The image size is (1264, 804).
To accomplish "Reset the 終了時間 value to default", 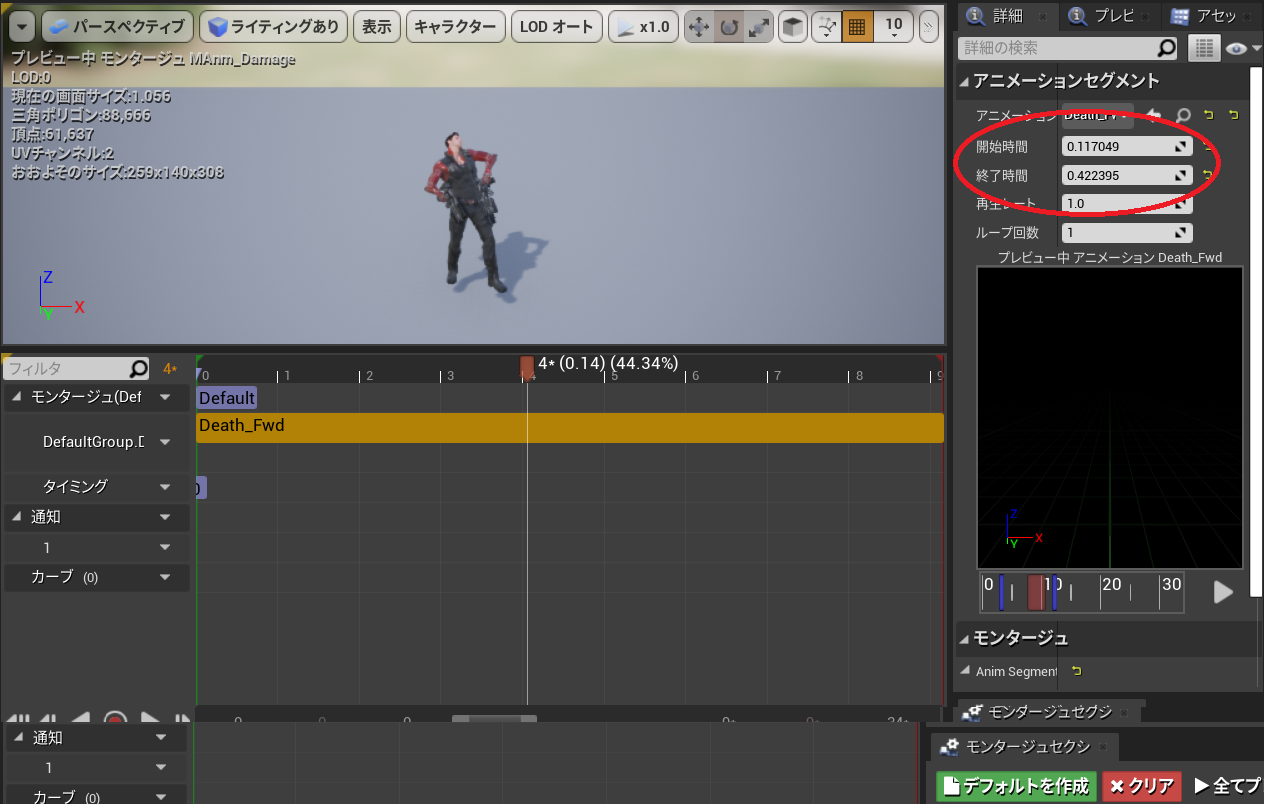I will coord(1208,175).
